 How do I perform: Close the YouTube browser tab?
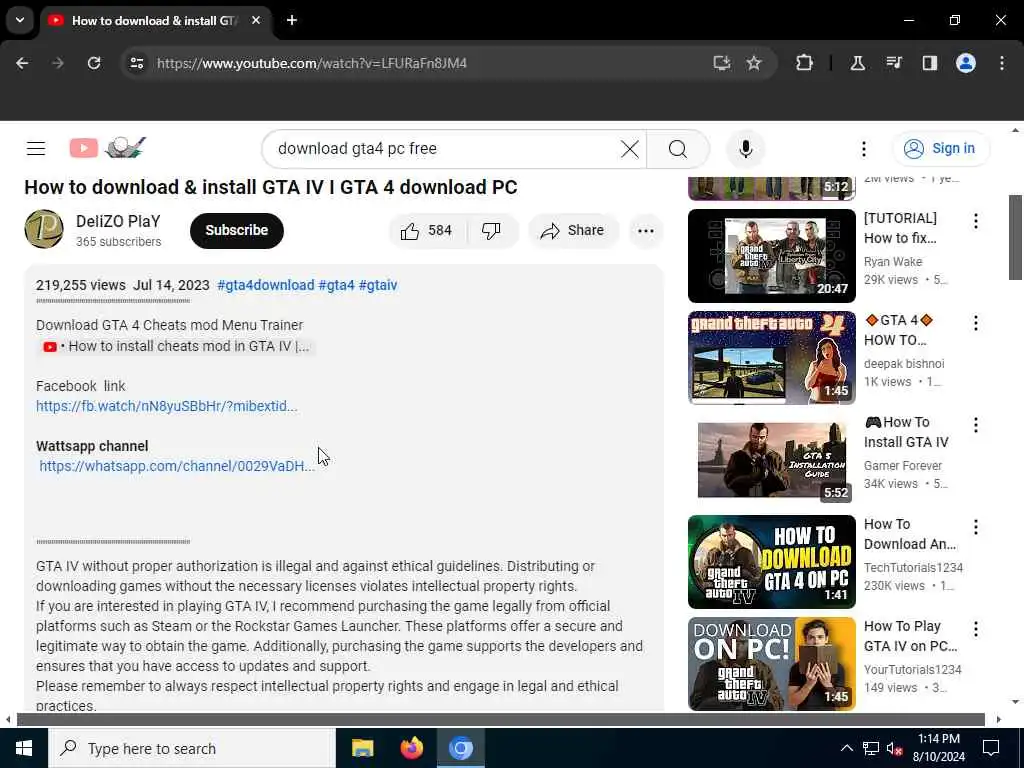point(256,20)
